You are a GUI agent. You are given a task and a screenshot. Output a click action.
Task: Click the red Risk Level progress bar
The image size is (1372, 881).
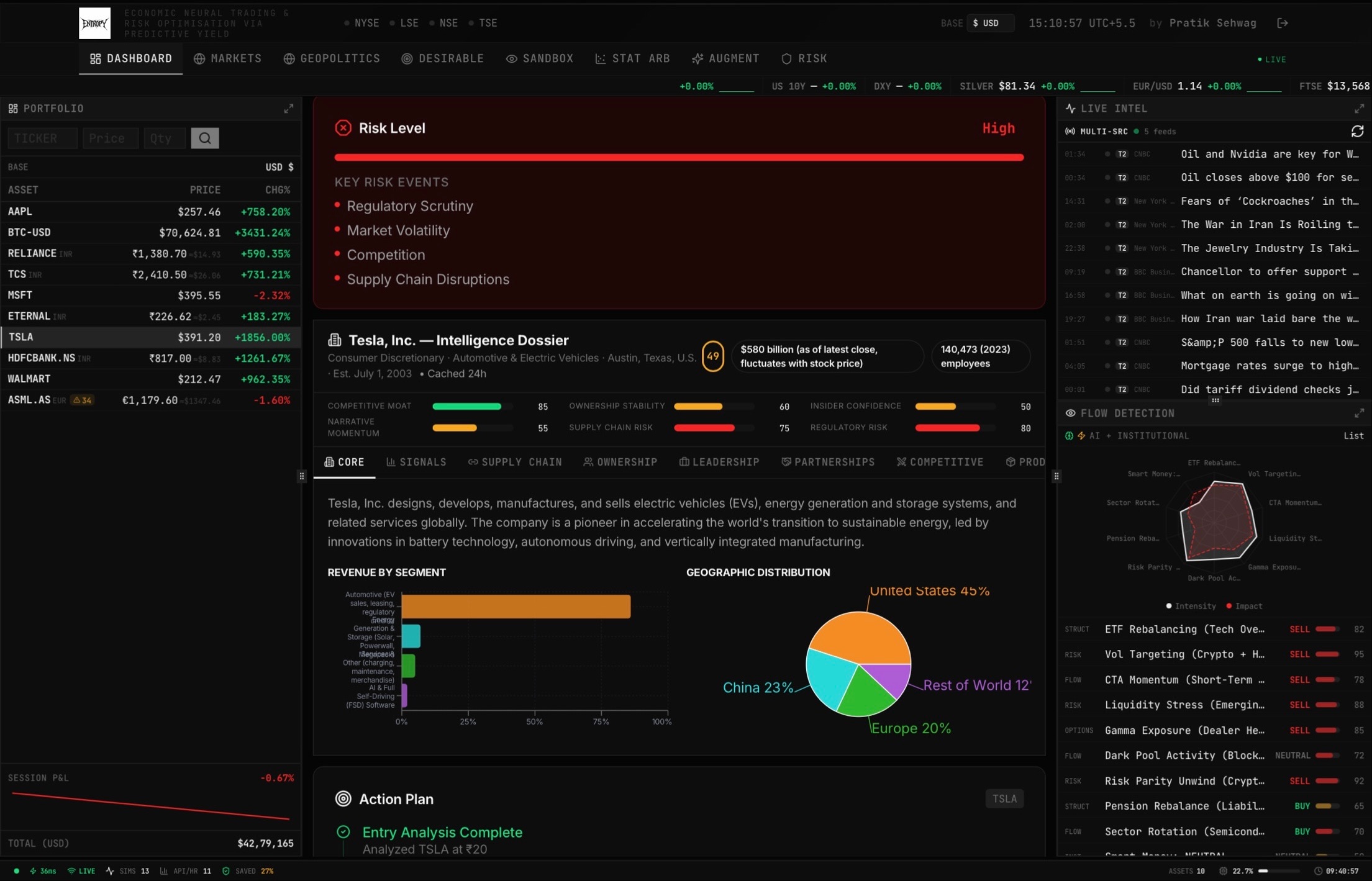click(x=678, y=158)
